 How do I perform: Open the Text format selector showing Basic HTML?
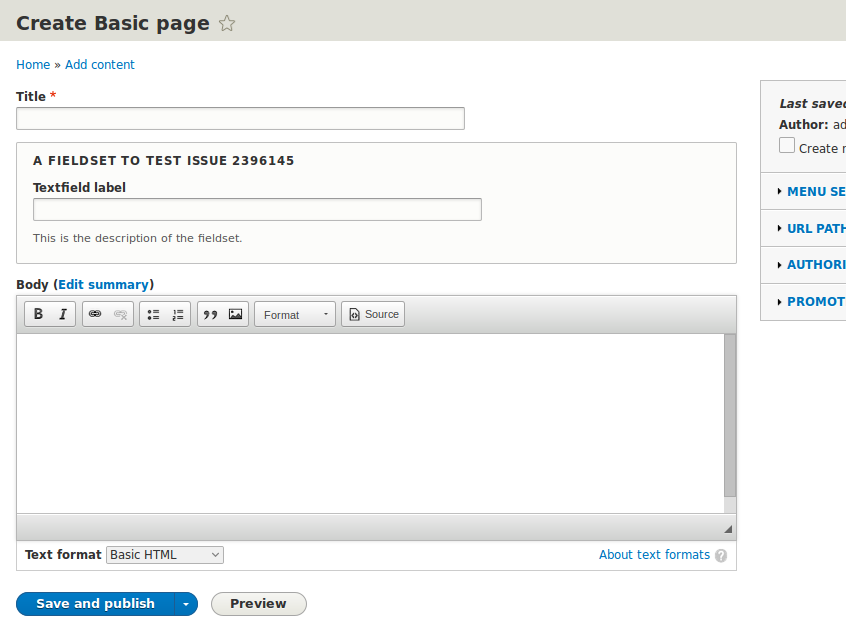tap(164, 554)
